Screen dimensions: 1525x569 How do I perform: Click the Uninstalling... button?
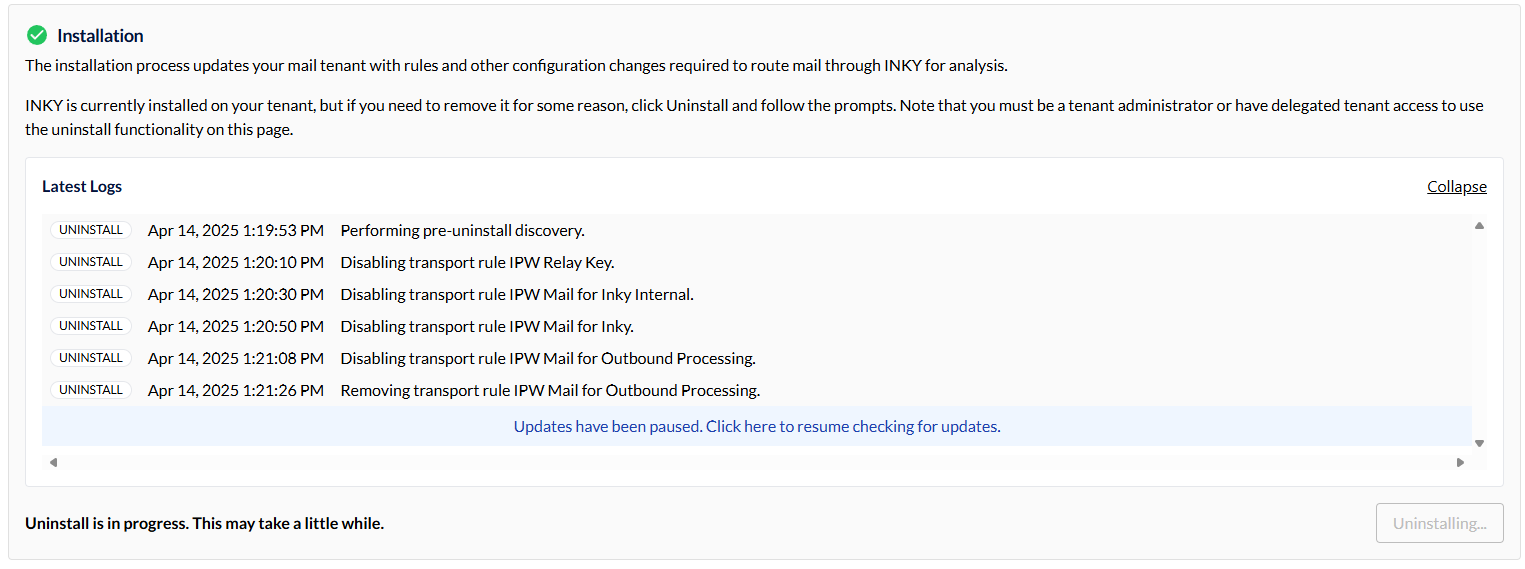[x=1439, y=523]
